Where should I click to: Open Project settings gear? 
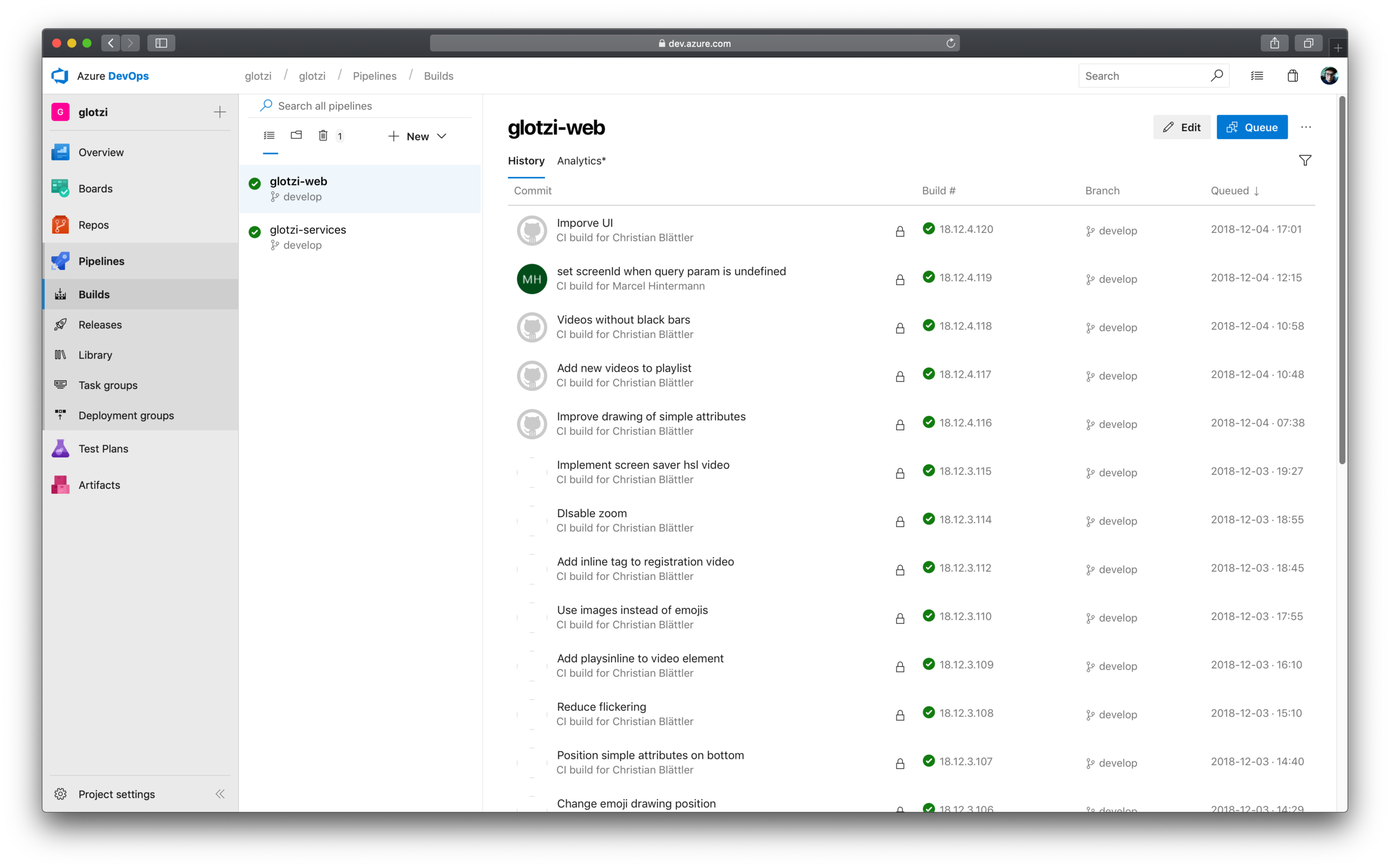click(60, 794)
